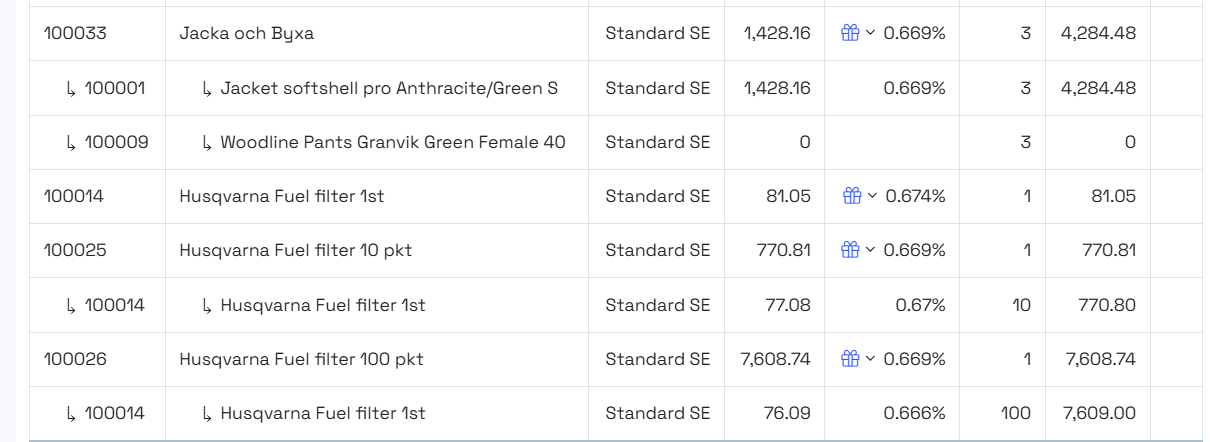Click the gift icon beside 0.674% discount
This screenshot has width=1210, height=442.
tap(851, 196)
